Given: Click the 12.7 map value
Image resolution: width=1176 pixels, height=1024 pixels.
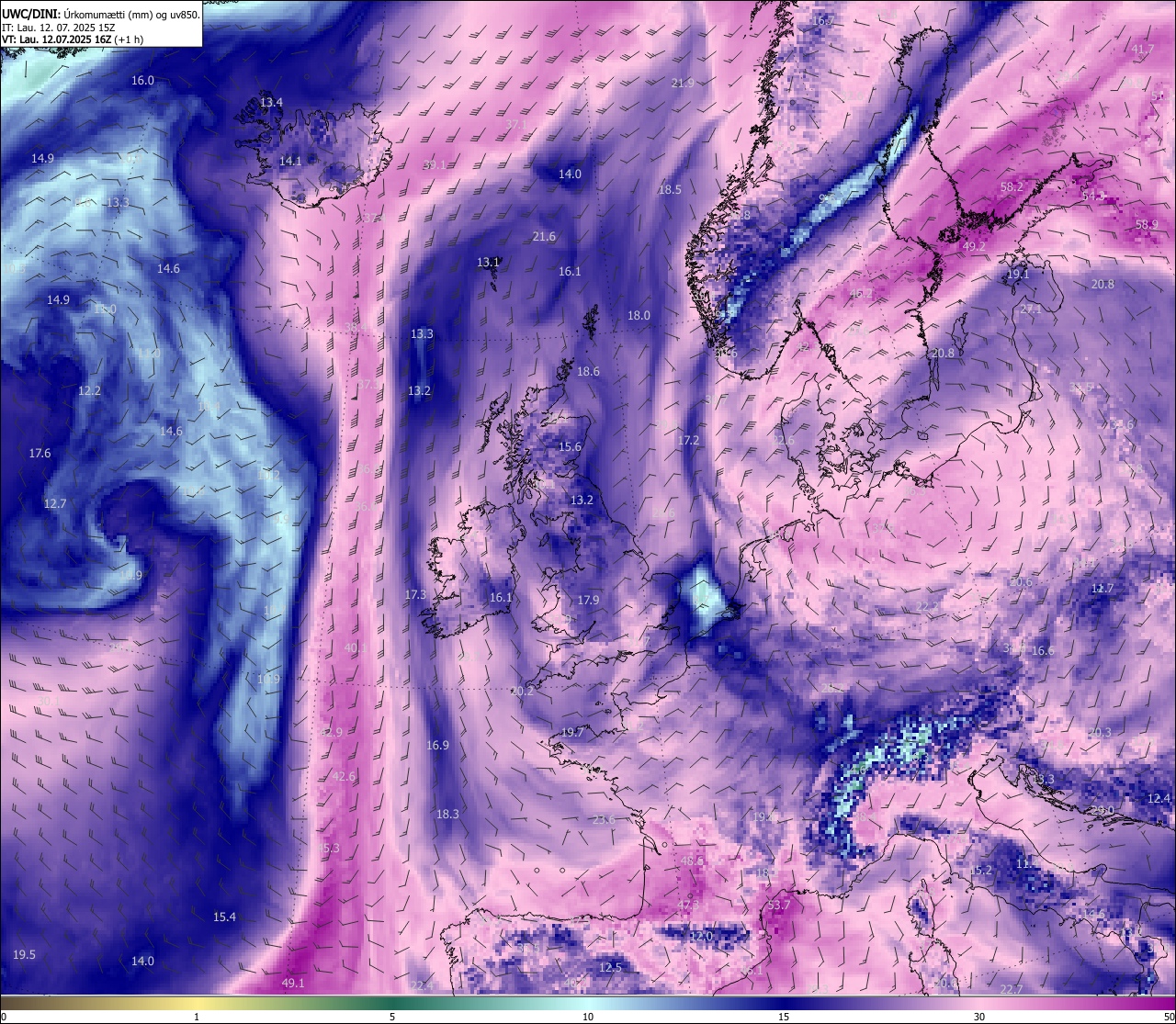Looking at the screenshot, I should (x=55, y=504).
